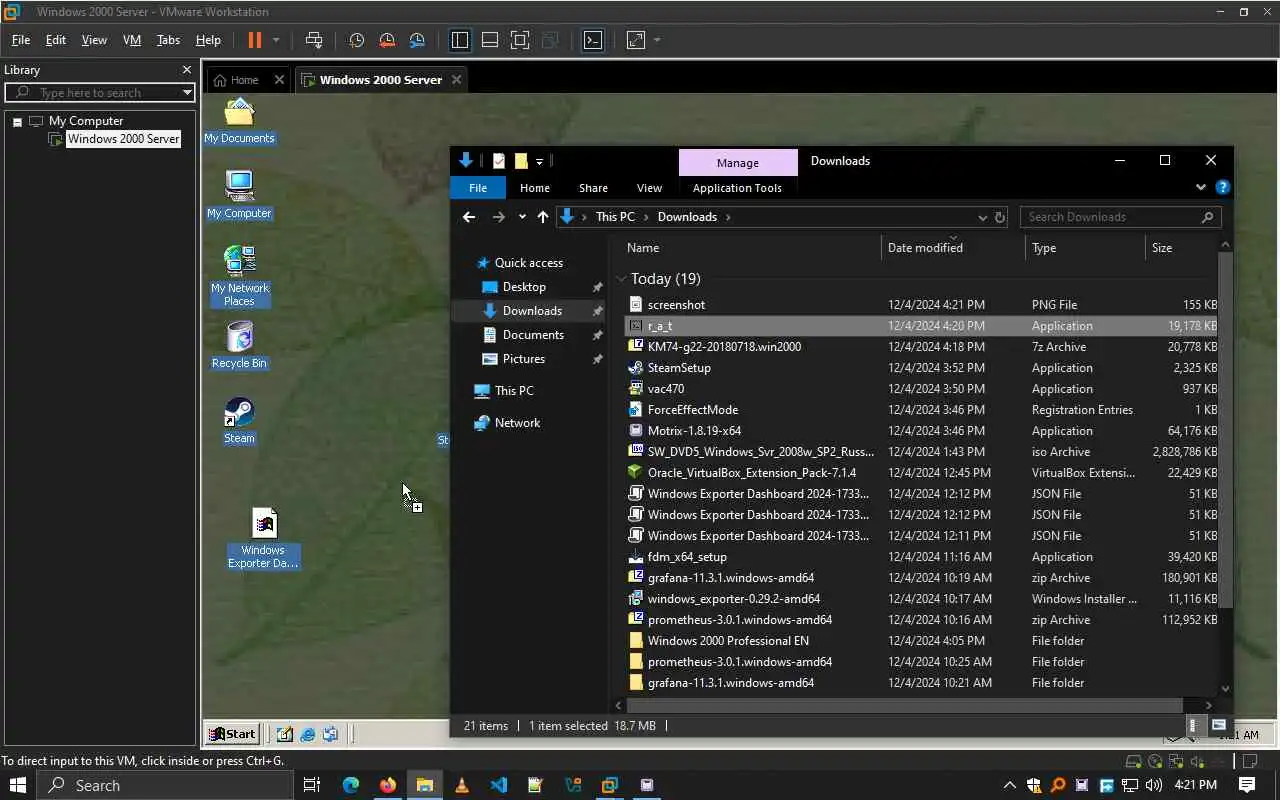Click This PC in the address breadcrumb
Viewport: 1280px width, 800px height.
(615, 217)
